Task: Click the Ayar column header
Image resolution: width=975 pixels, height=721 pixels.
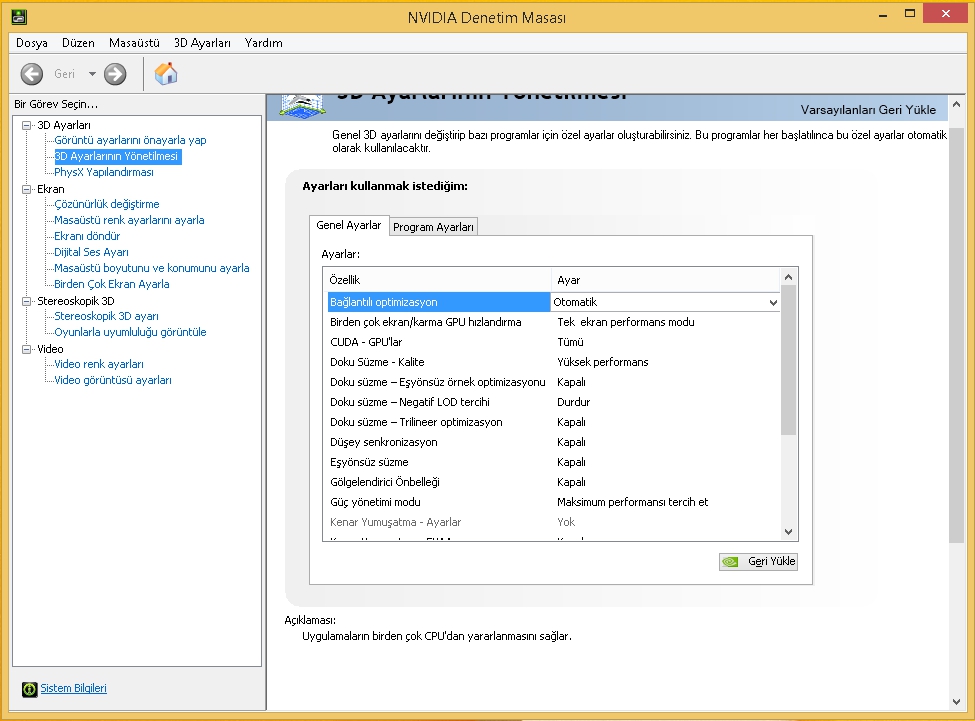Action: (x=665, y=280)
